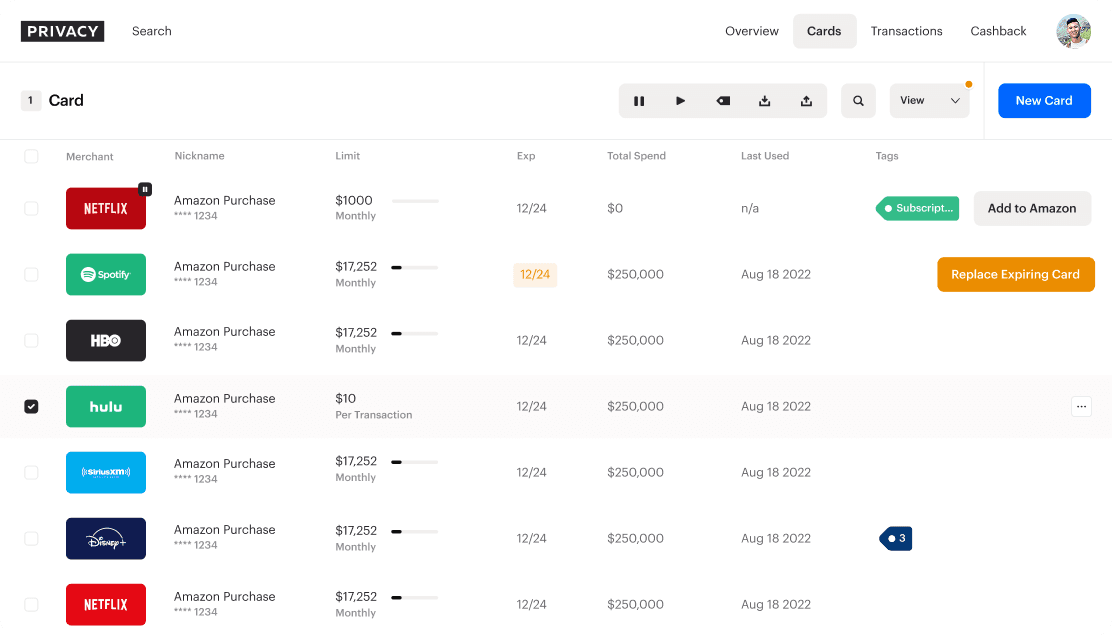1112x636 pixels.
Task: Check the SiriusXM row checkbox
Action: tap(31, 472)
